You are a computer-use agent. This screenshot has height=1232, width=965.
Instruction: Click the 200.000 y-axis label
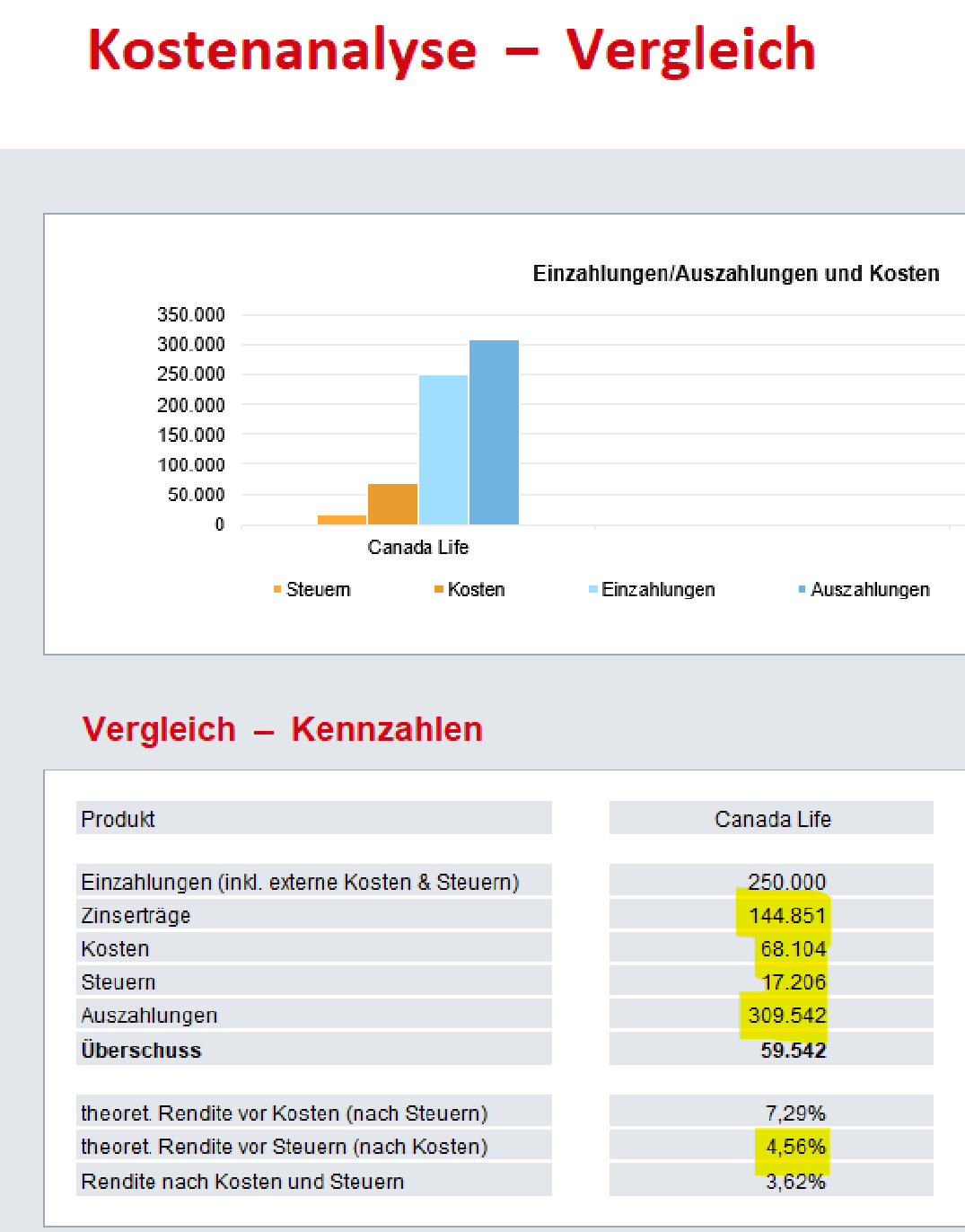click(191, 405)
